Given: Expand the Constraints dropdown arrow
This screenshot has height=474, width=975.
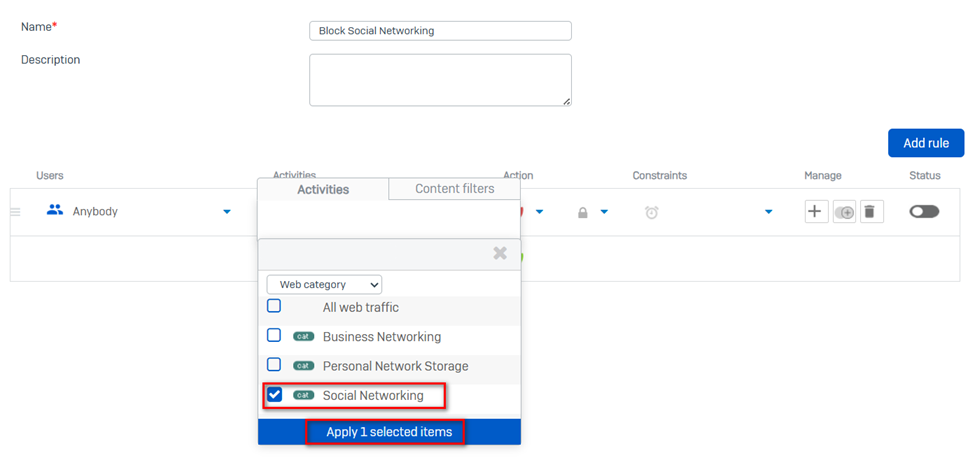Looking at the screenshot, I should point(768,212).
